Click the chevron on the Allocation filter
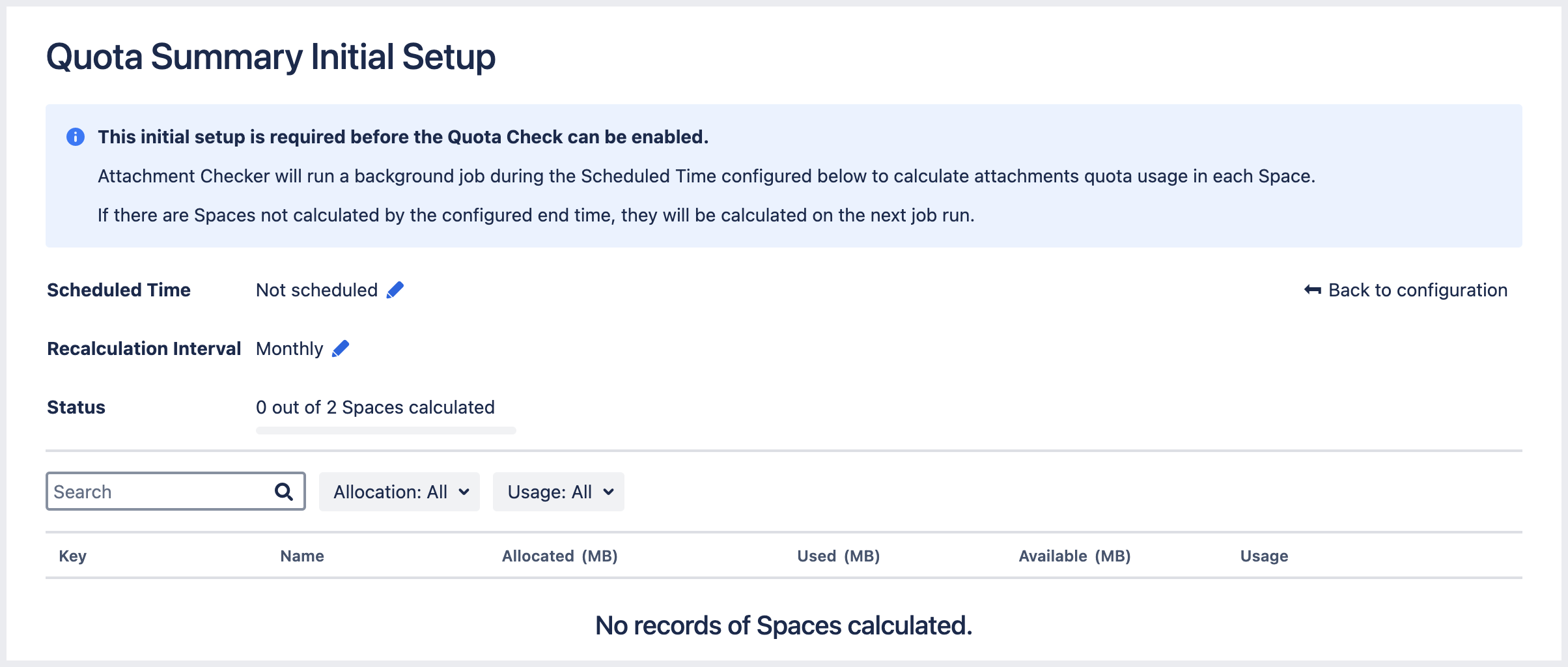Image resolution: width=1568 pixels, height=667 pixels. (464, 492)
